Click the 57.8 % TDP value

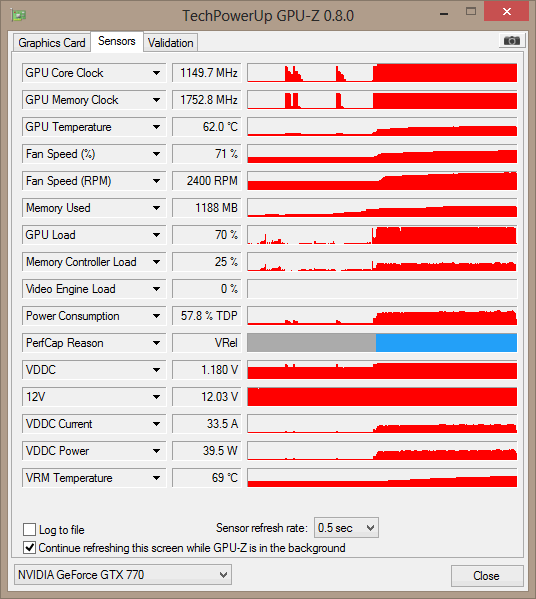[x=207, y=316]
